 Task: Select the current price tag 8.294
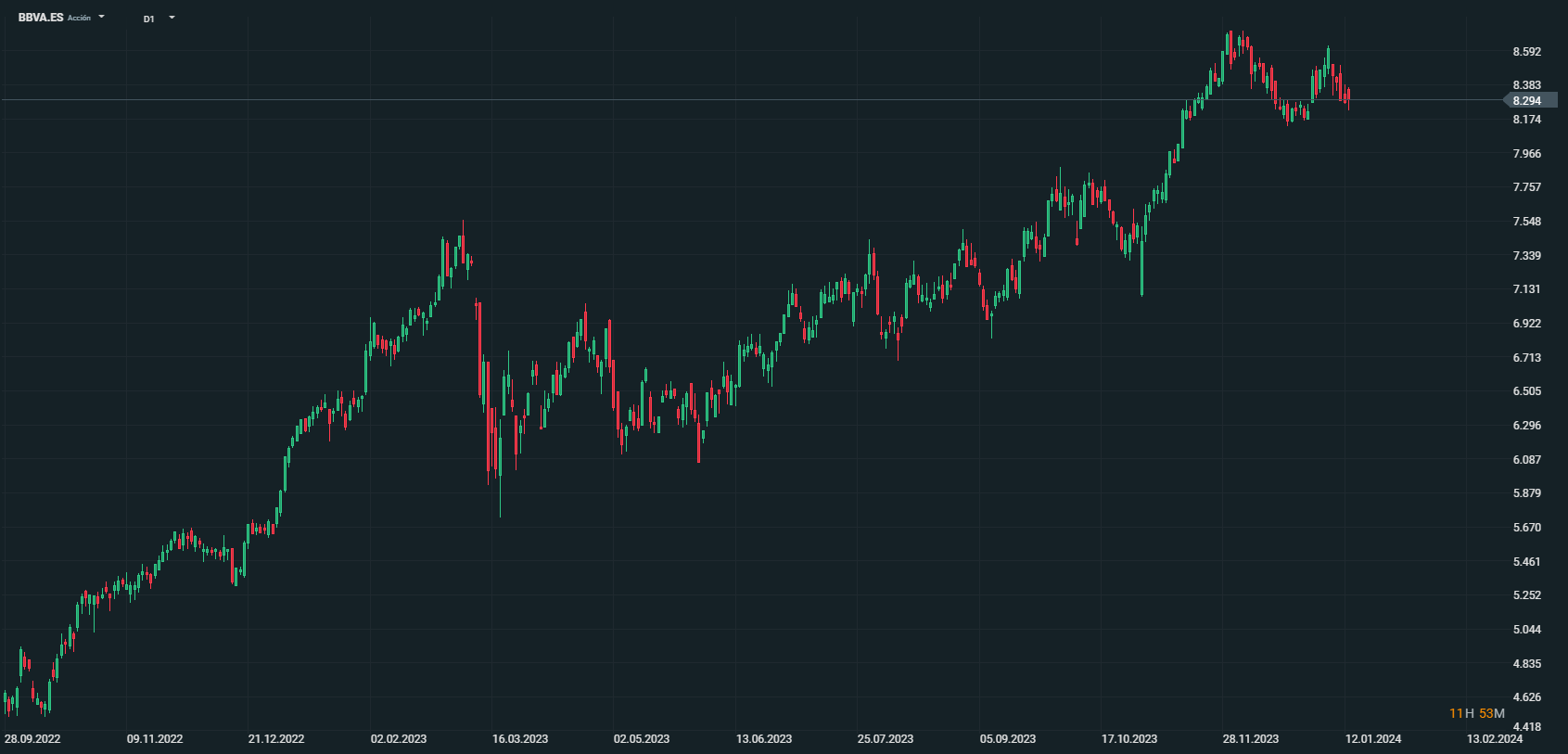[1527, 100]
